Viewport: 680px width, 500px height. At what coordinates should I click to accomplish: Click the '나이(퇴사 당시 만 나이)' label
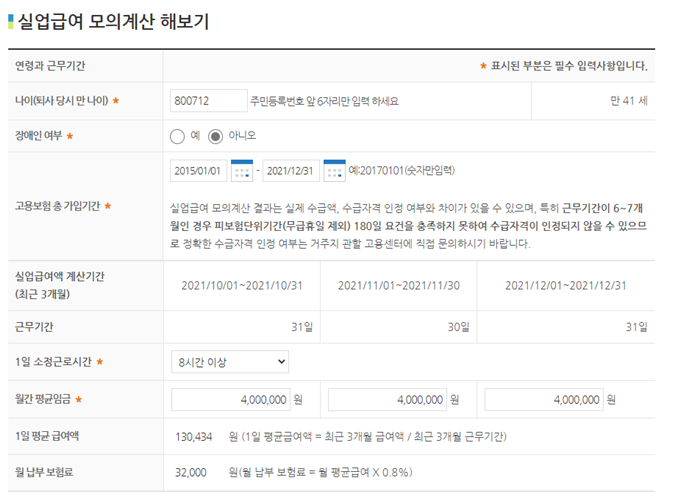point(62,101)
